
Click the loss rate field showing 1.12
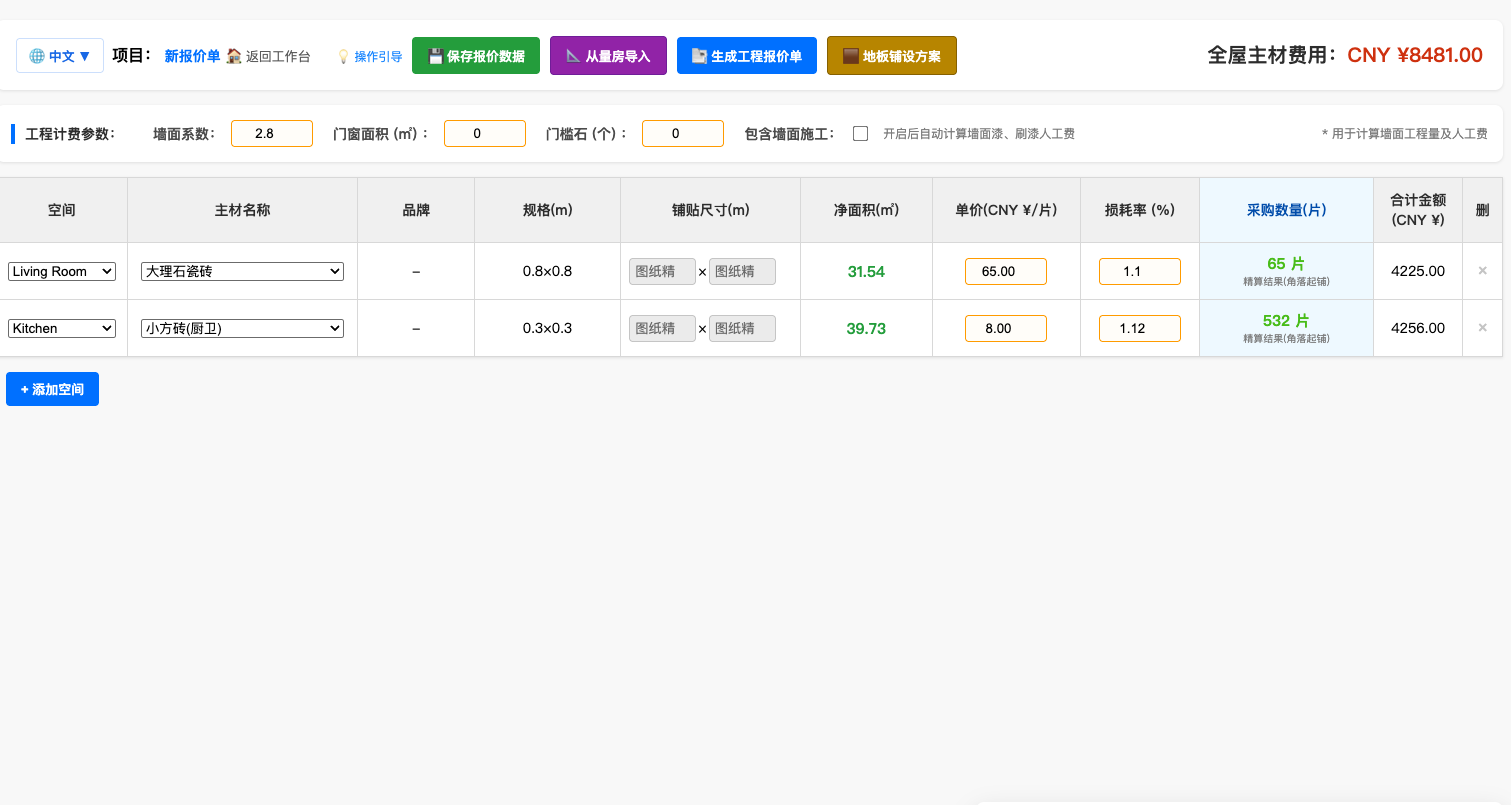(x=1140, y=328)
